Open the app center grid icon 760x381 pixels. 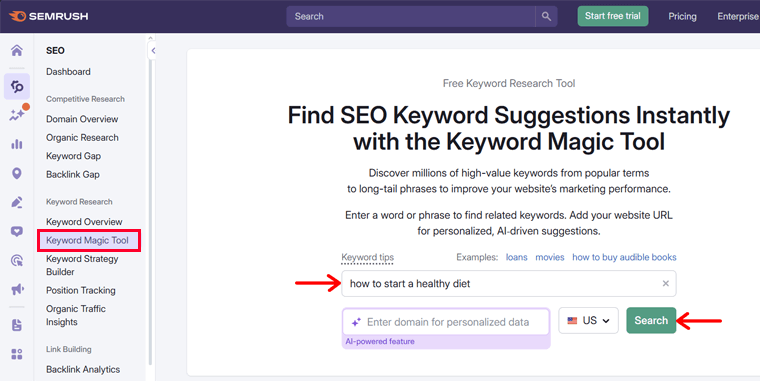click(17, 354)
